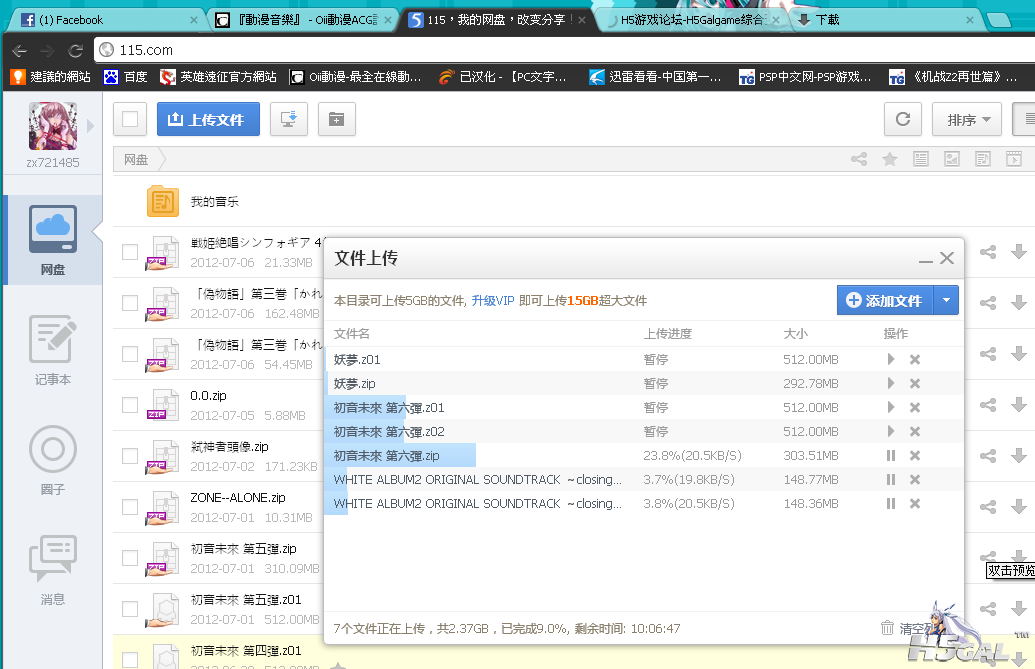Open the 百度 bookmark
This screenshot has width=1035, height=669.
point(125,77)
